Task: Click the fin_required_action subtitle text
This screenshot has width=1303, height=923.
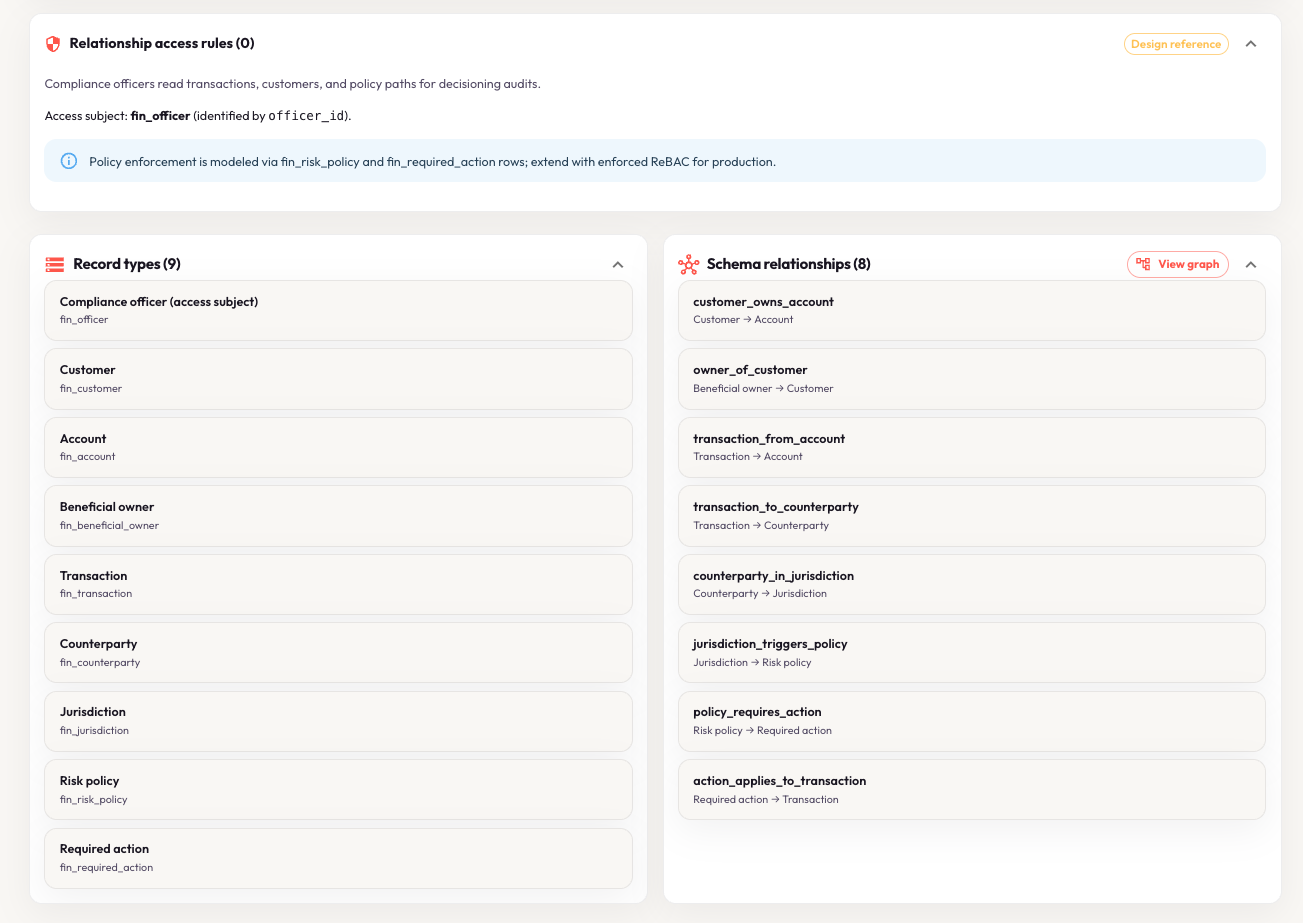Action: tap(106, 868)
